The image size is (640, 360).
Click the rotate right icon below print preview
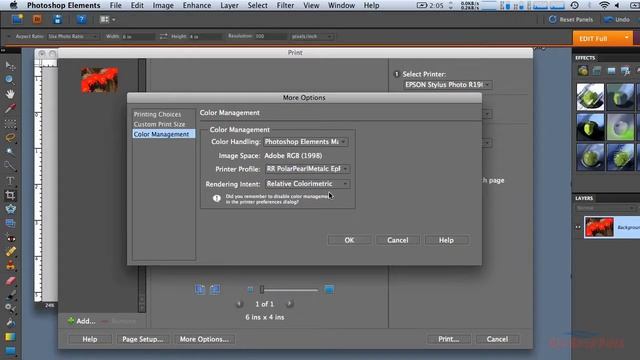pyautogui.click(x=215, y=289)
